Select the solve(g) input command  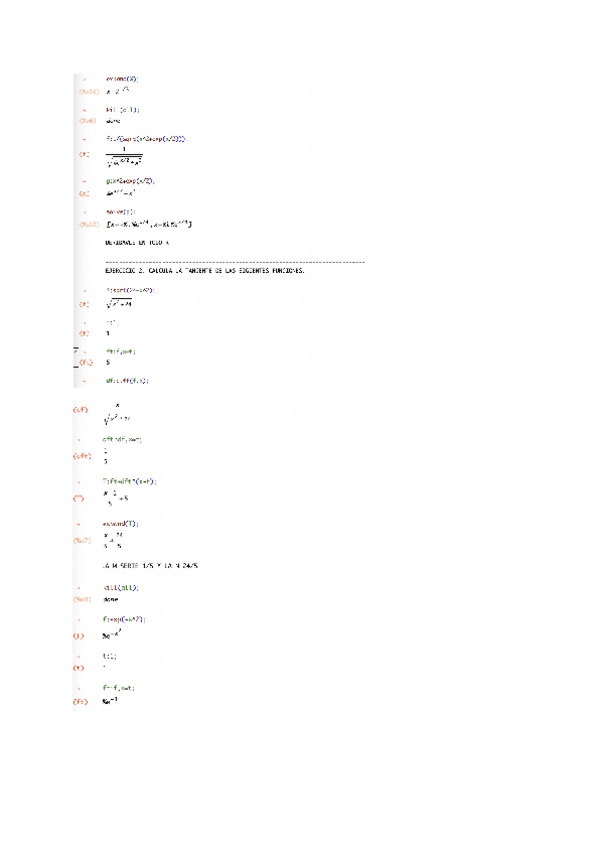click(x=121, y=211)
